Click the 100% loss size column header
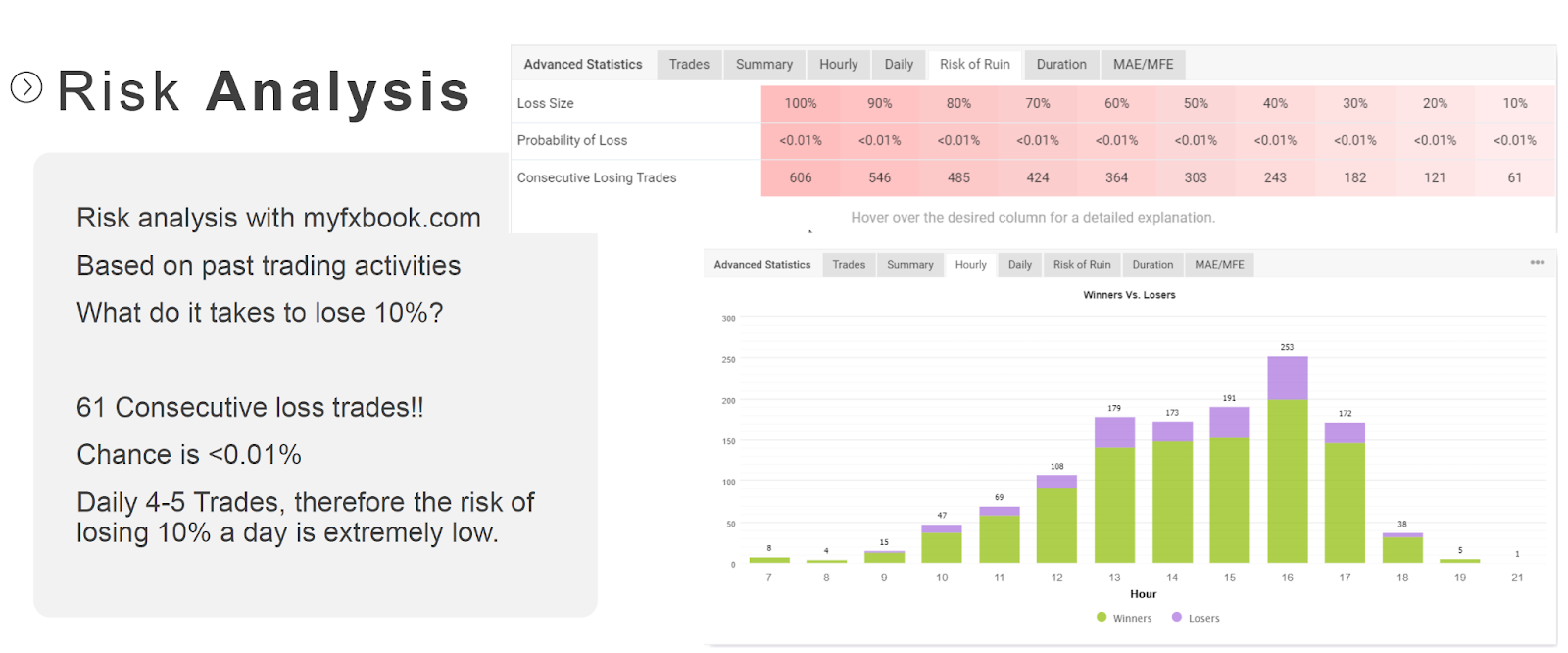The width and height of the screenshot is (1568, 653). click(x=801, y=103)
